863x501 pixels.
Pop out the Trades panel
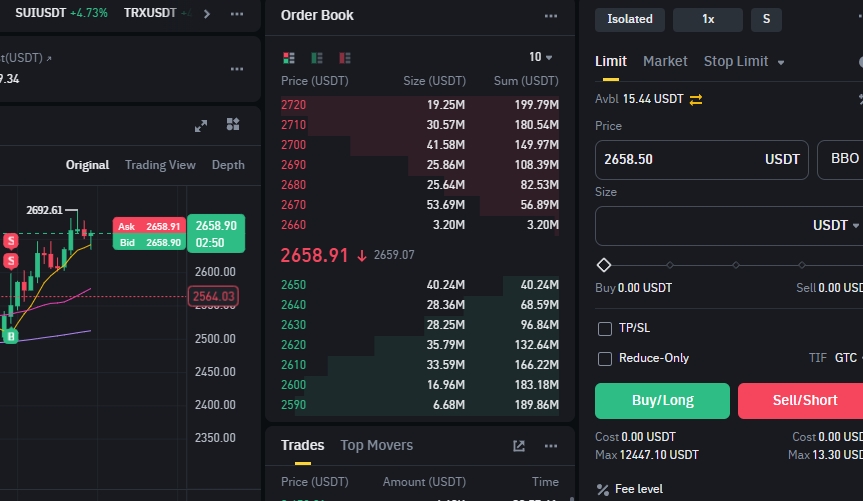(x=518, y=446)
